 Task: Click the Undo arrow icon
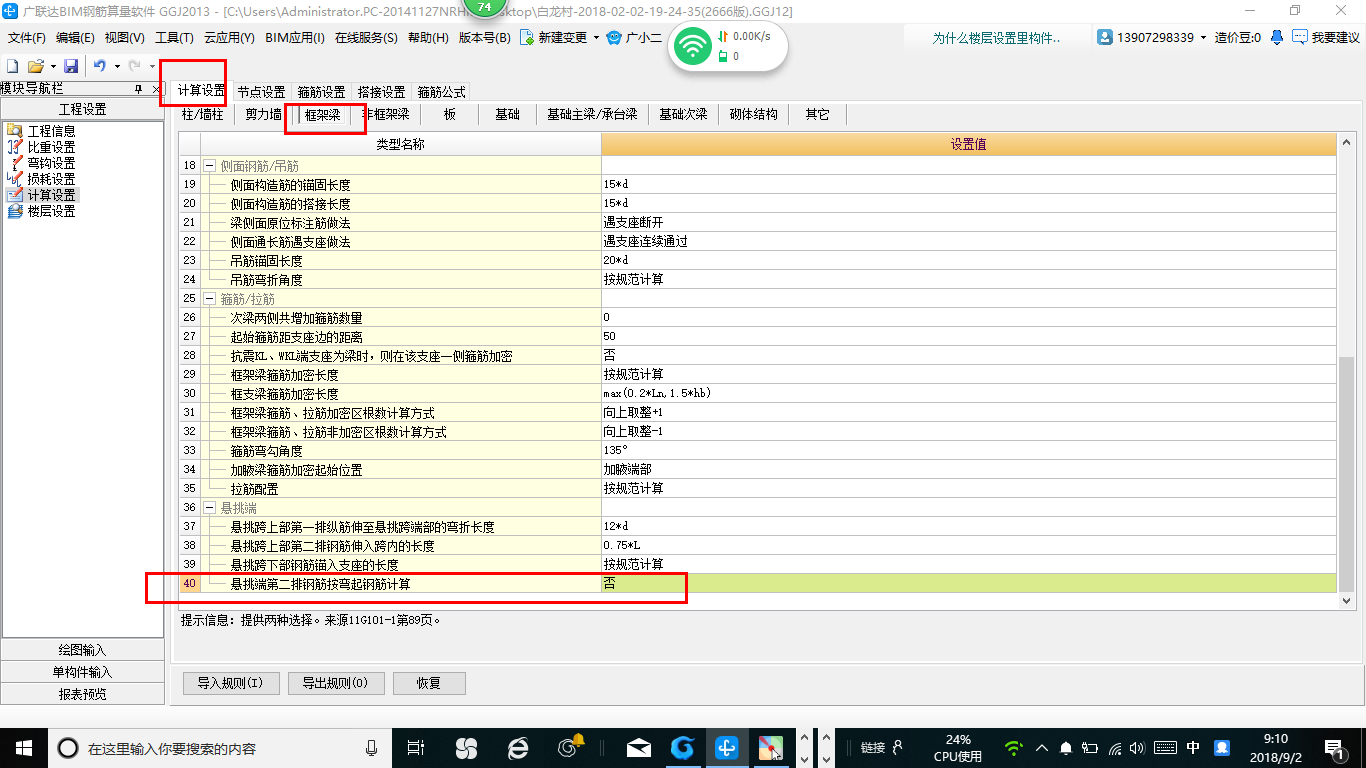click(x=100, y=66)
